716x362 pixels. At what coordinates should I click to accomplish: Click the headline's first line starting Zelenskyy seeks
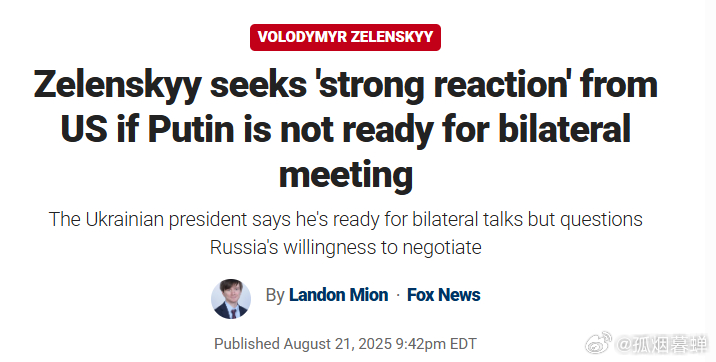click(346, 85)
